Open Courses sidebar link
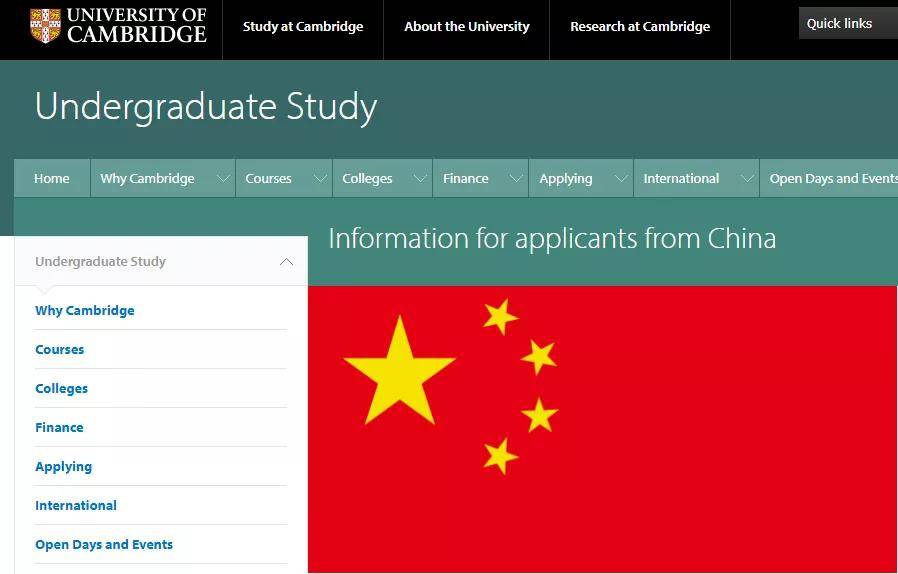The image size is (898, 574). click(x=60, y=349)
